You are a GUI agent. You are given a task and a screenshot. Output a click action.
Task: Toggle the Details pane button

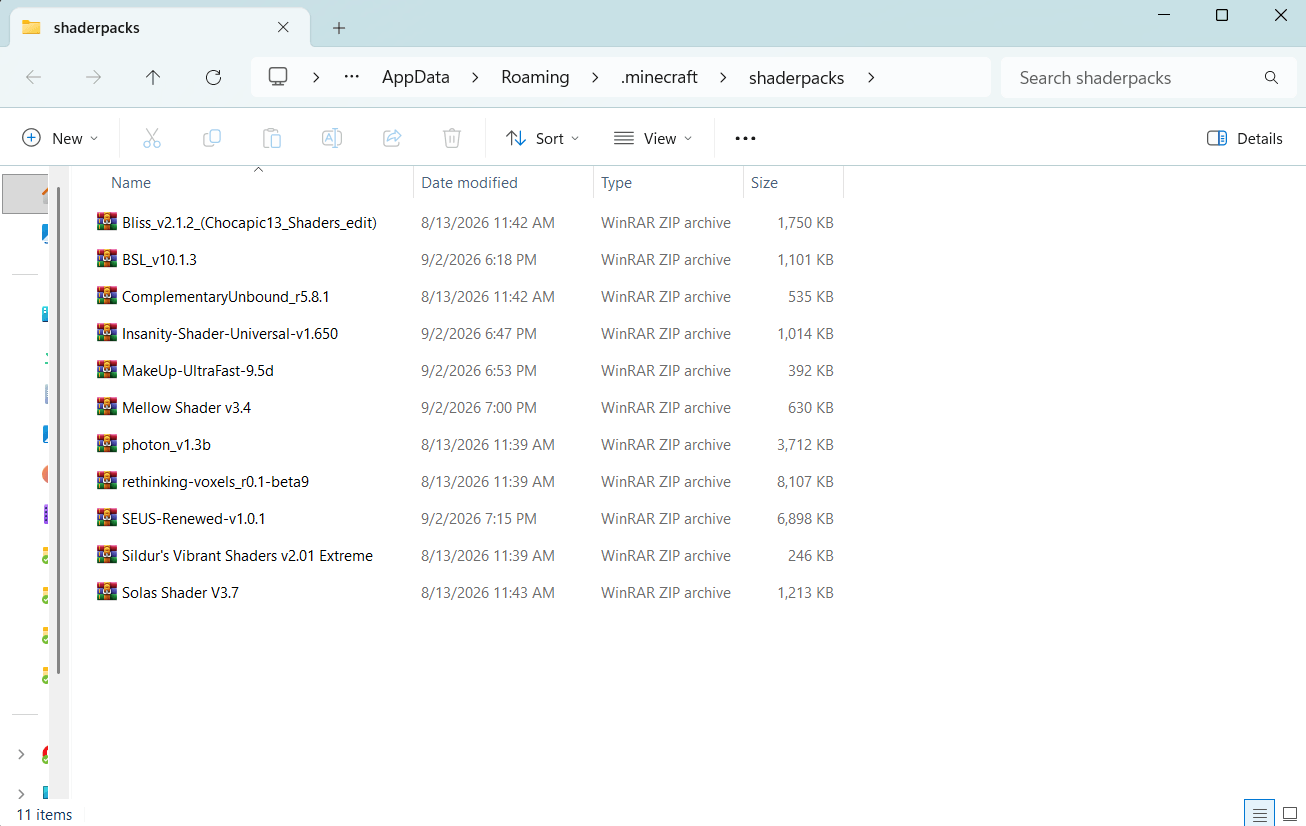coord(1245,138)
